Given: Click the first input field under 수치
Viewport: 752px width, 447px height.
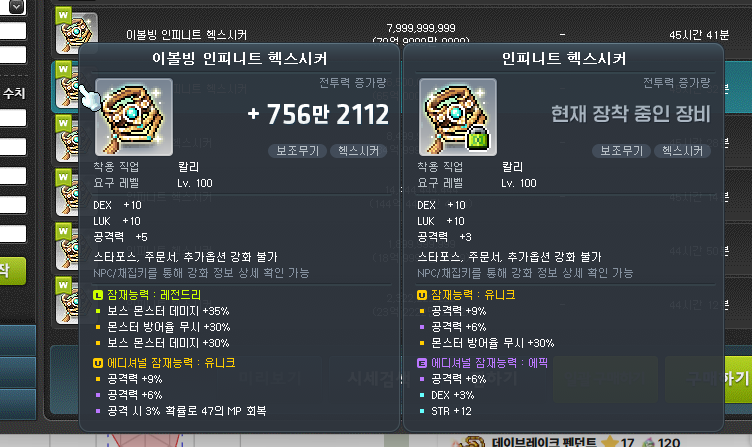Looking at the screenshot, I should 13,118.
